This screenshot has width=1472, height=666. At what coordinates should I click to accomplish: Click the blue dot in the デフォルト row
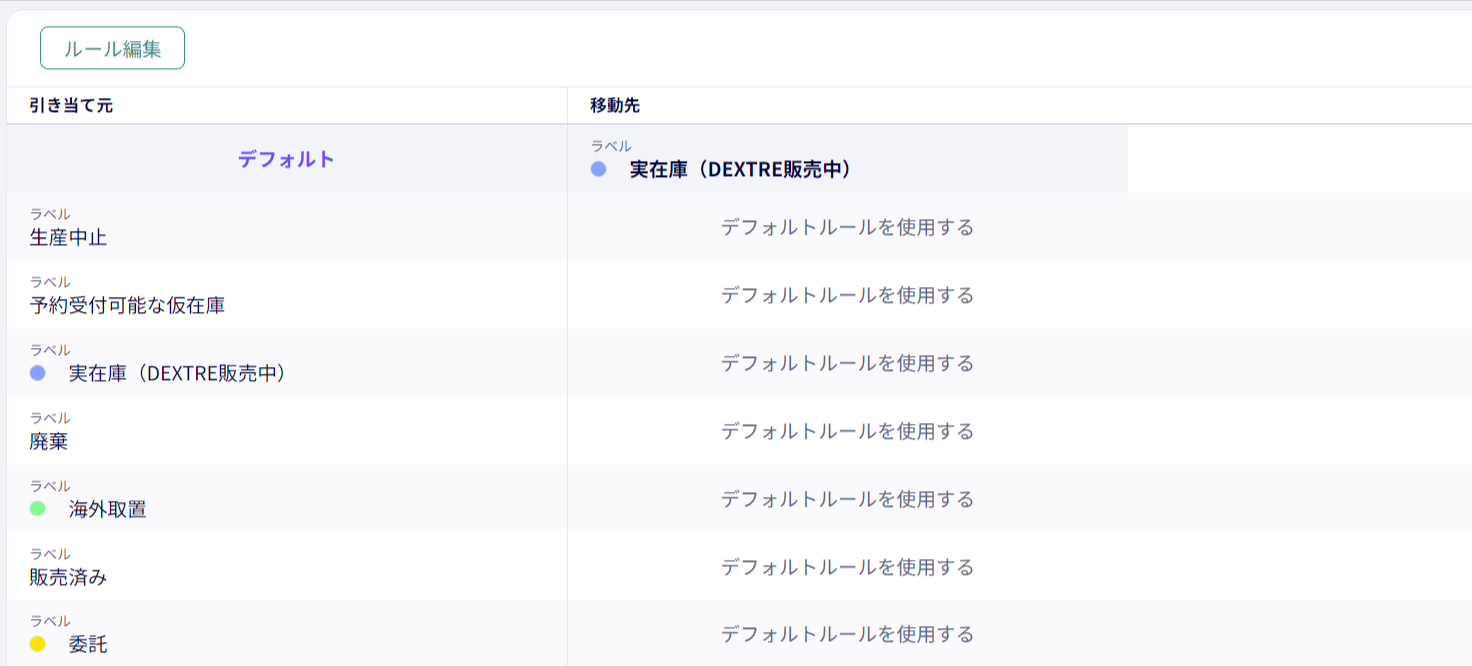pos(598,169)
